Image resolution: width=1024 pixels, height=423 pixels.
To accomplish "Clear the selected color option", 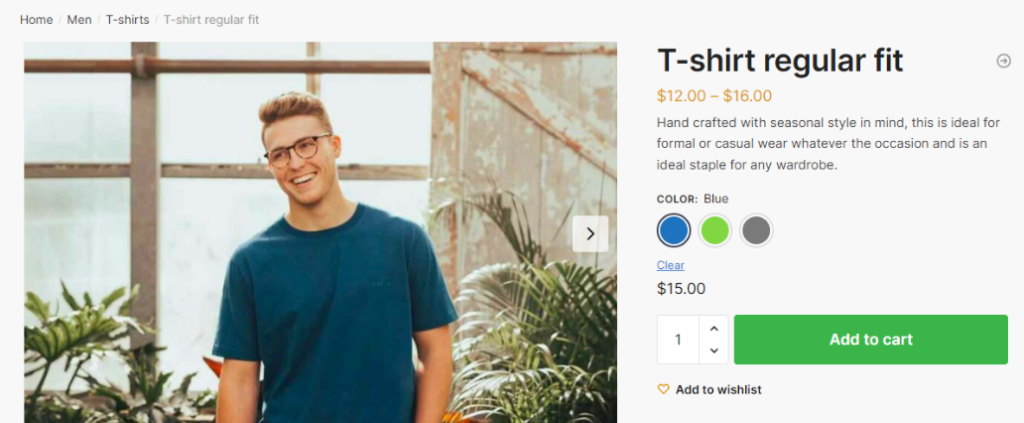I will [x=670, y=265].
